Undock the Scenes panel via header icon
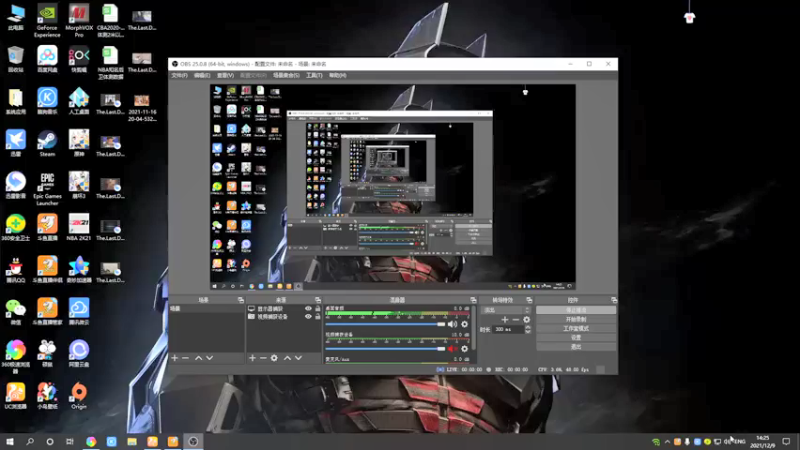This screenshot has width=800, height=450. pos(241,300)
